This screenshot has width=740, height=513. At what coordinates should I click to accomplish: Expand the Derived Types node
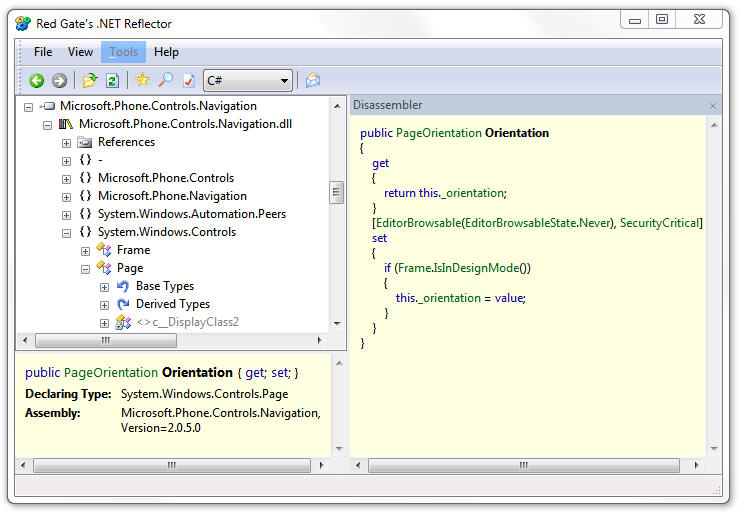pyautogui.click(x=104, y=305)
